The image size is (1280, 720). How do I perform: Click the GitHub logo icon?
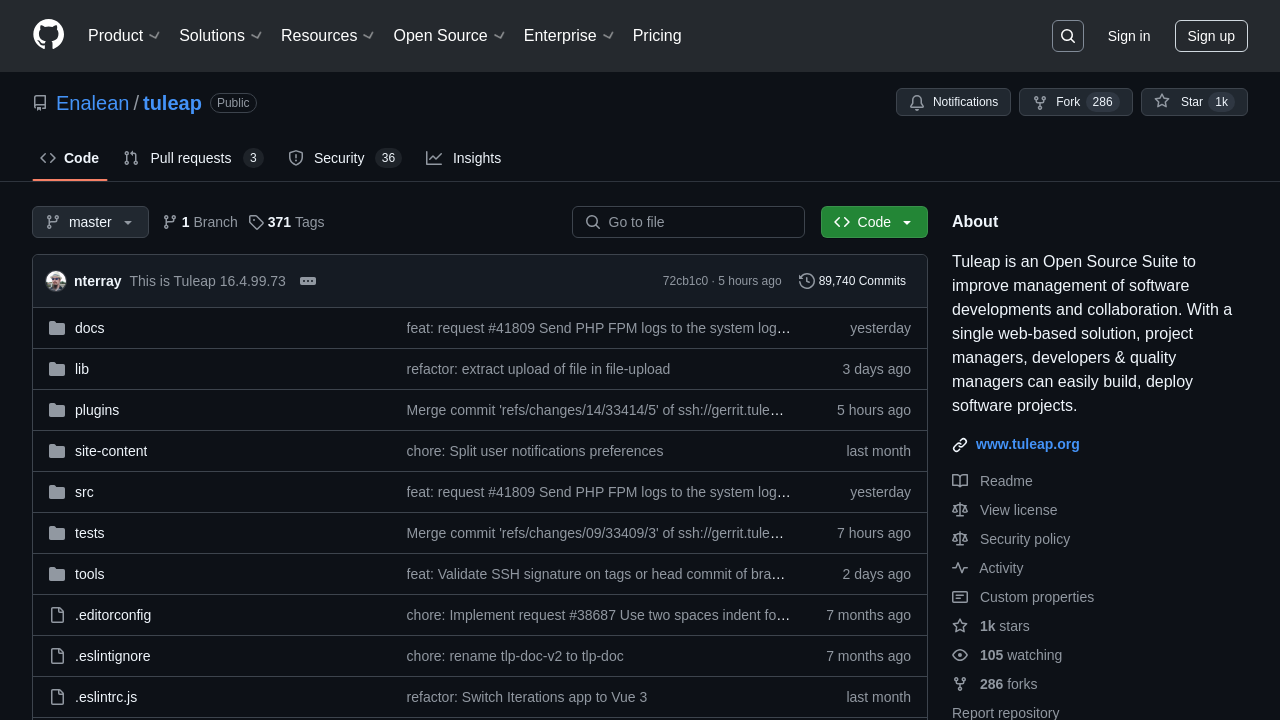pyautogui.click(x=48, y=35)
